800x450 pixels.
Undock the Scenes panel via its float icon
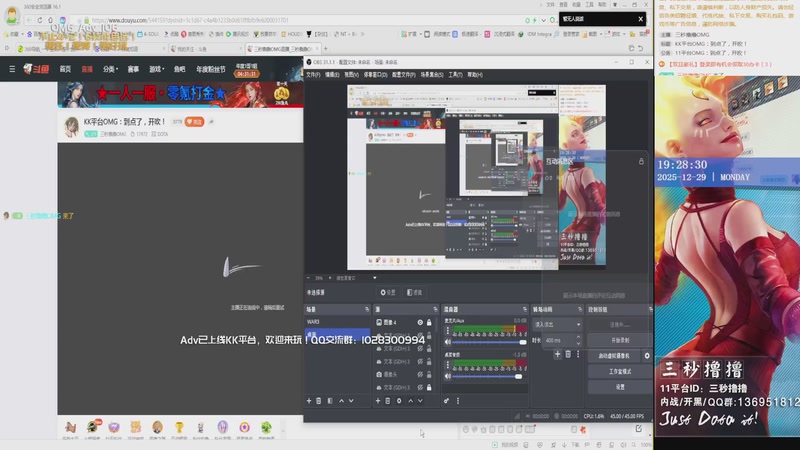pyautogui.click(x=367, y=310)
